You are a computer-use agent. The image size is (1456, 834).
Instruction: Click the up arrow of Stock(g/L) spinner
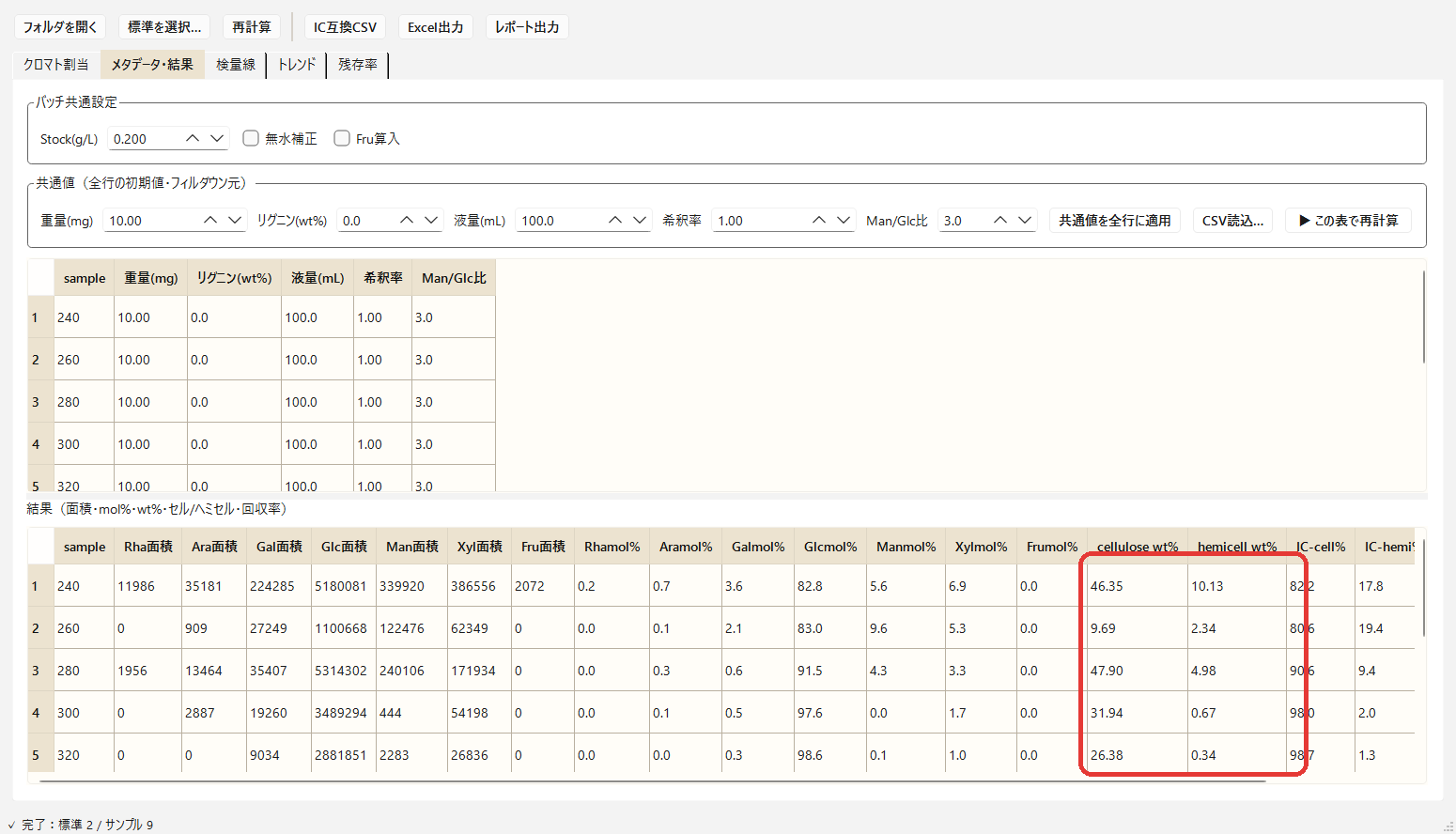pyautogui.click(x=193, y=138)
